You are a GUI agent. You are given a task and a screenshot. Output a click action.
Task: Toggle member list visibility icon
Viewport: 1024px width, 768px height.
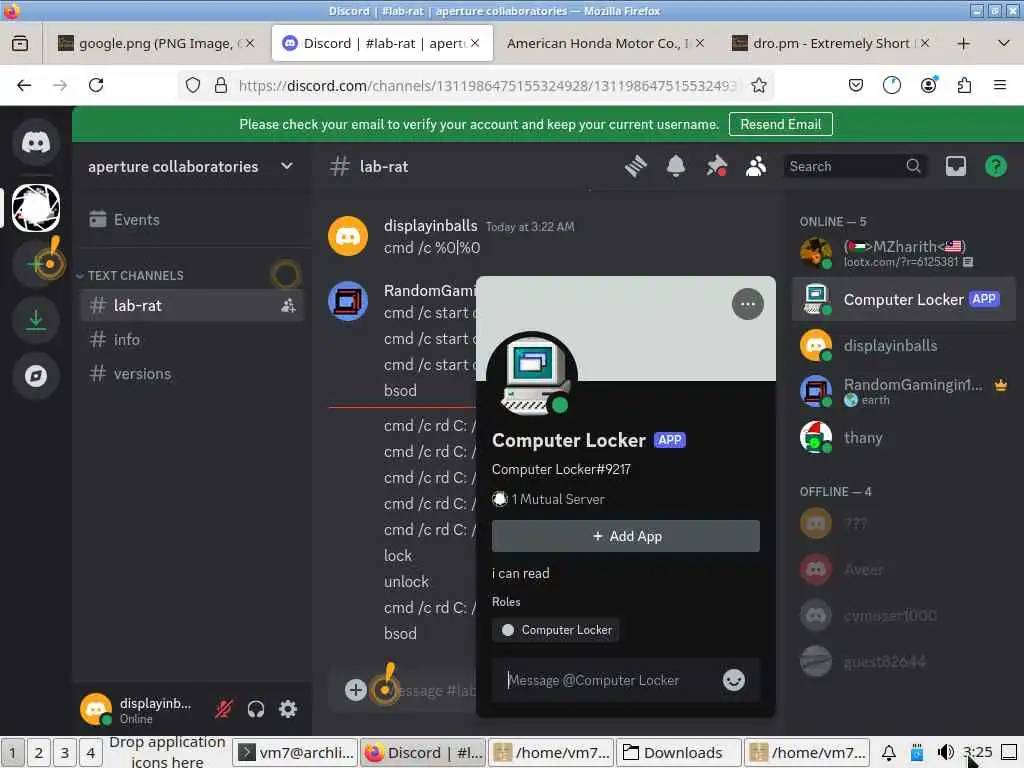pyautogui.click(x=756, y=167)
